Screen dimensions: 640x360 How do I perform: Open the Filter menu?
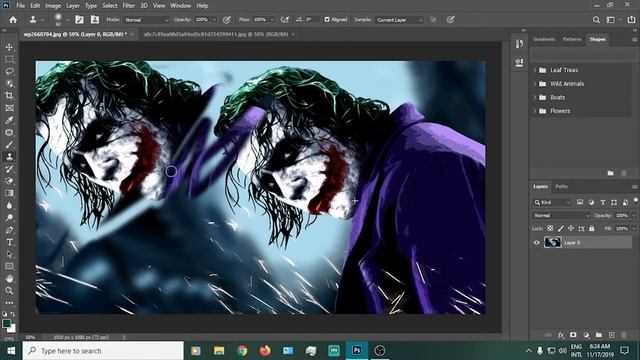[129, 6]
